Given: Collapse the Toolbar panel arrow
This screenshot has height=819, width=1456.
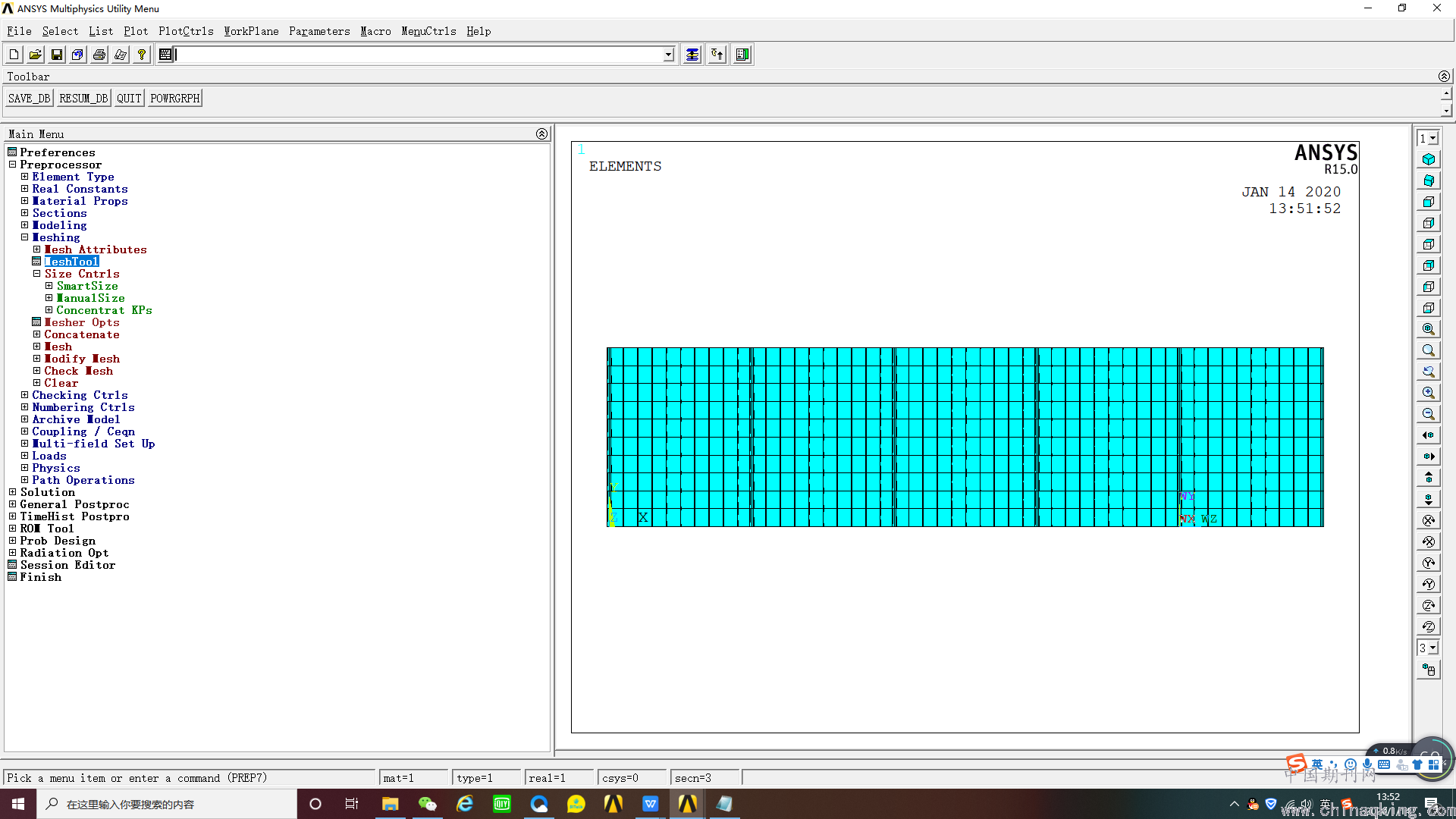Looking at the screenshot, I should pyautogui.click(x=1444, y=77).
